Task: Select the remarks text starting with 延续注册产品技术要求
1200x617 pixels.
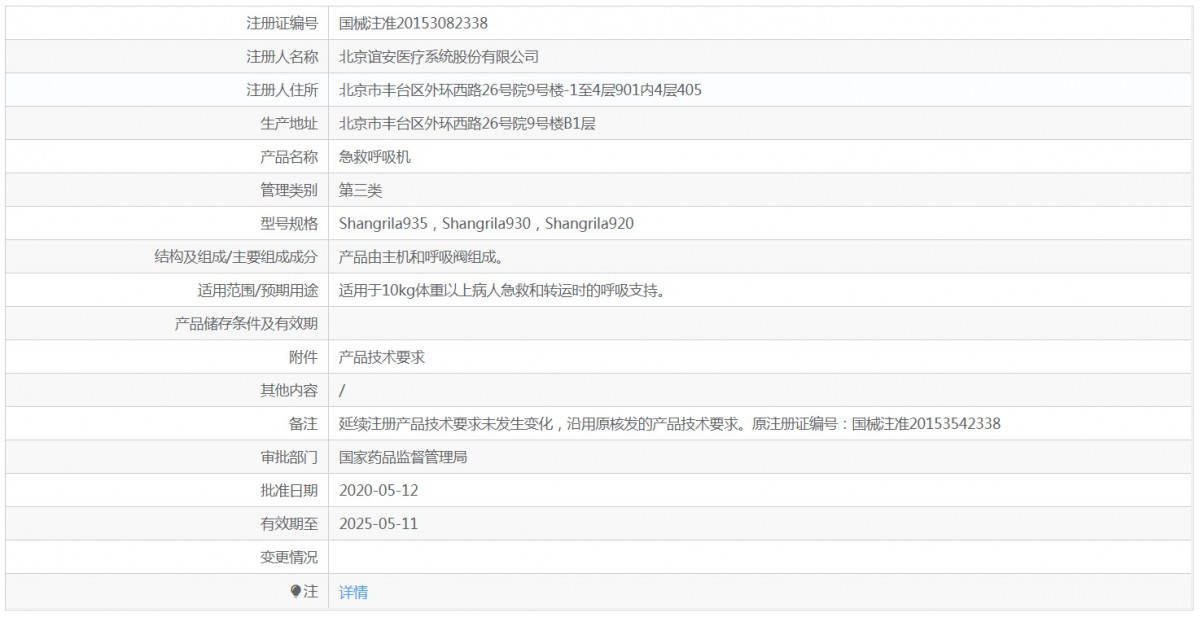Action: (x=670, y=424)
